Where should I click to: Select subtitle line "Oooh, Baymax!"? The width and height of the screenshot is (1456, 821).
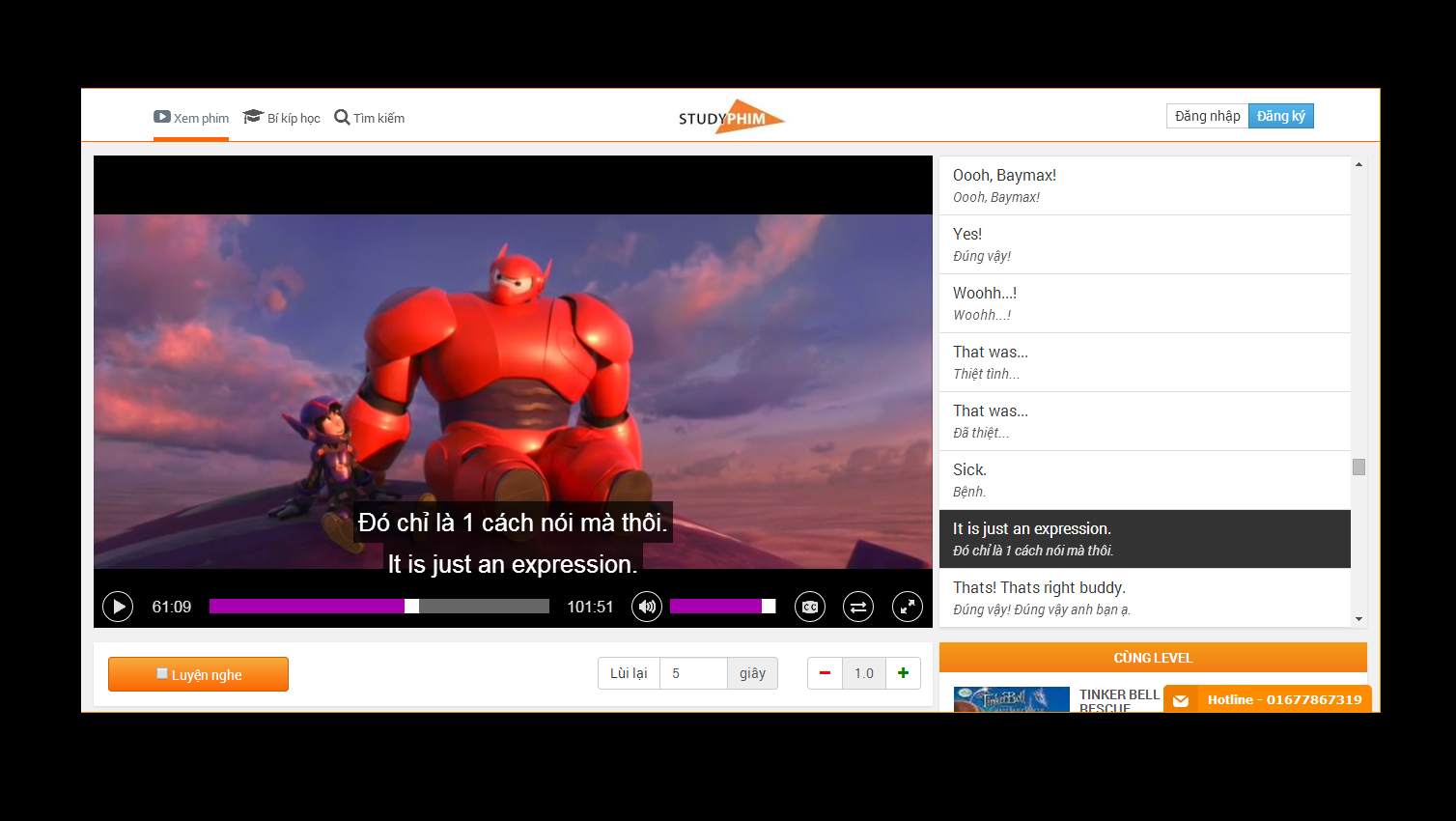[x=1145, y=185]
